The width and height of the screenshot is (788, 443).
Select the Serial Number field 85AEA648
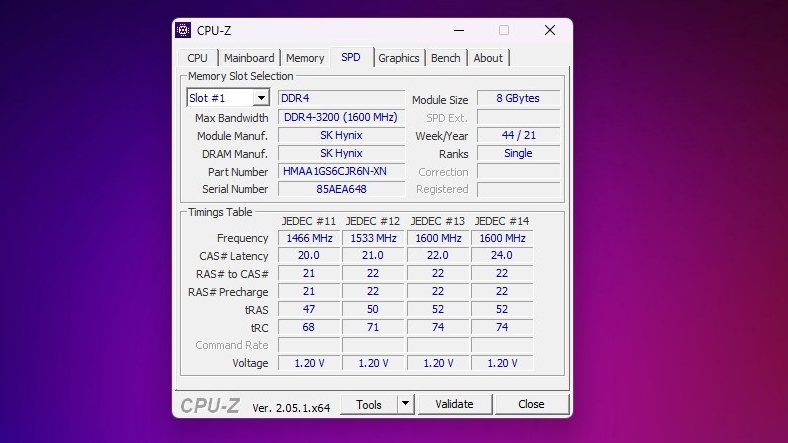coord(341,189)
